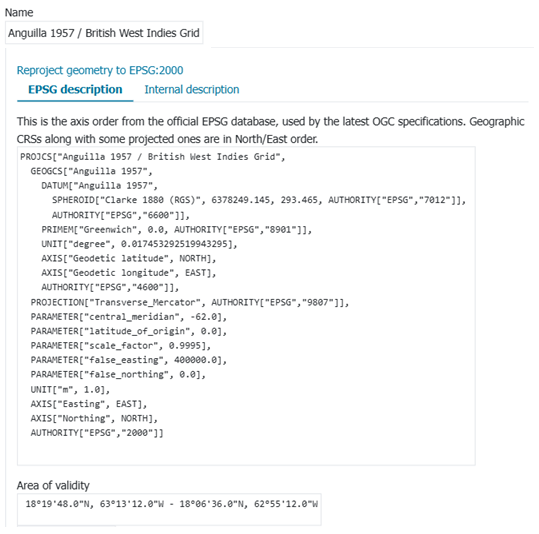Click the AXIS Geodetic latitude line
The width and height of the screenshot is (539, 534).
tap(129, 258)
